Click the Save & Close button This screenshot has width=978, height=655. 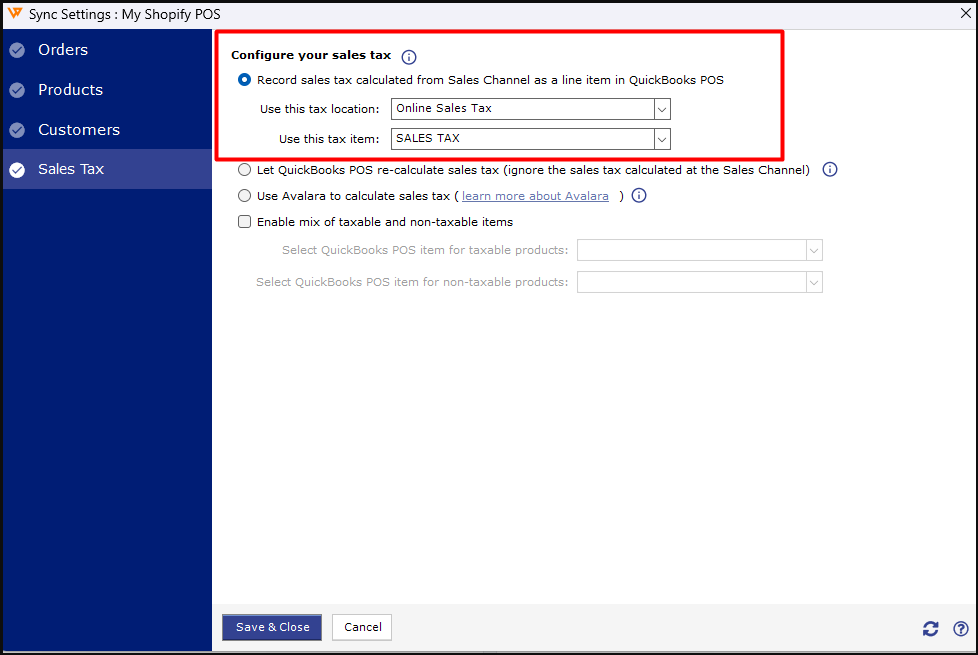(272, 627)
